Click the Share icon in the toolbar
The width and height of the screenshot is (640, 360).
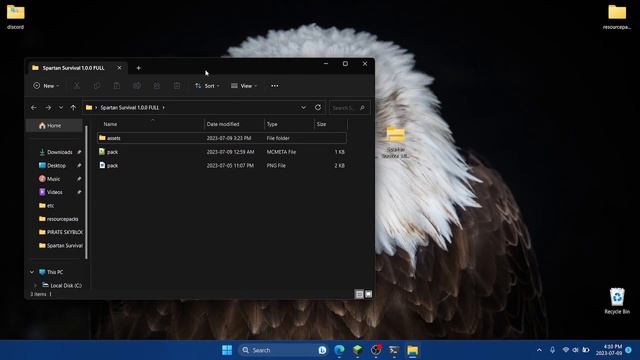pyautogui.click(x=157, y=86)
